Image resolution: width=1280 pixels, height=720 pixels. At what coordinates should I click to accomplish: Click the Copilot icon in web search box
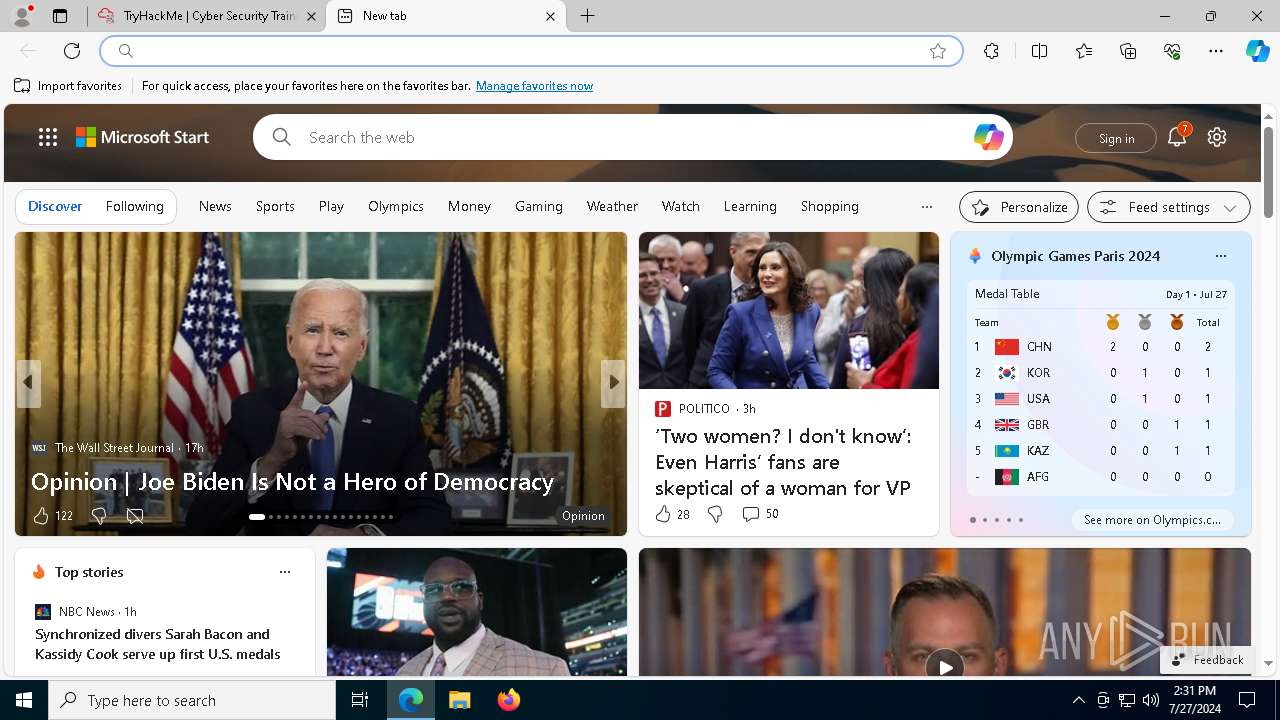988,137
